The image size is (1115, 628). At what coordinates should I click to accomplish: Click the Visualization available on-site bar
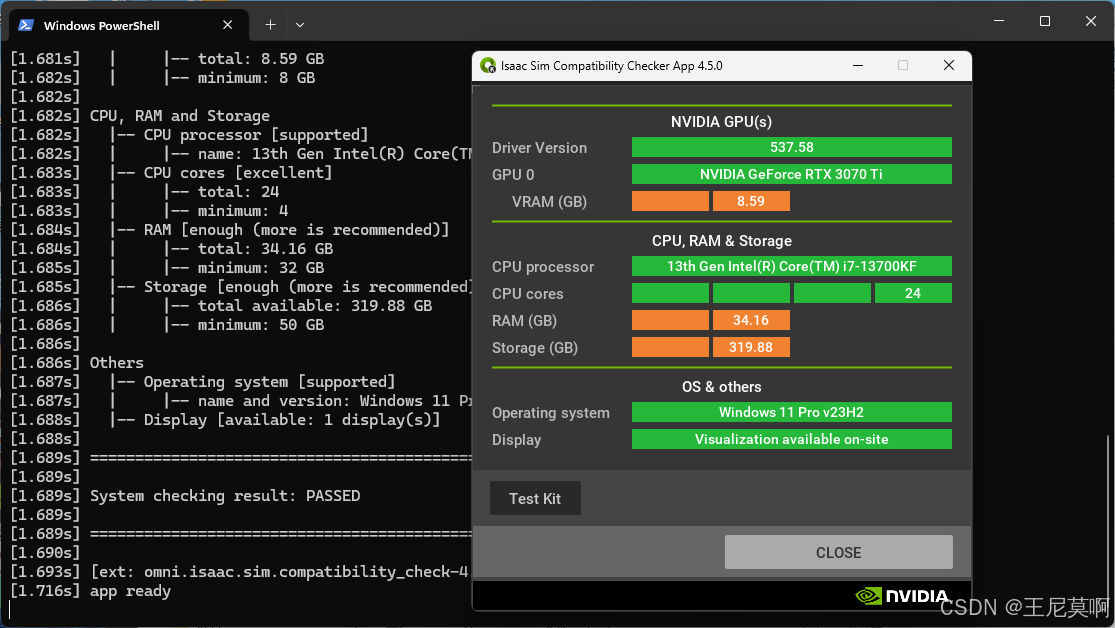pos(791,439)
